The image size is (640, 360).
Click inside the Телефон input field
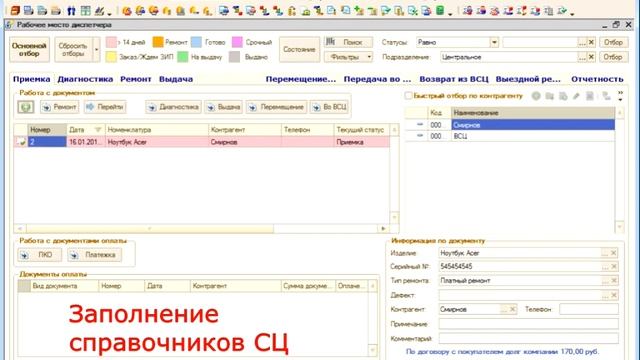point(589,309)
